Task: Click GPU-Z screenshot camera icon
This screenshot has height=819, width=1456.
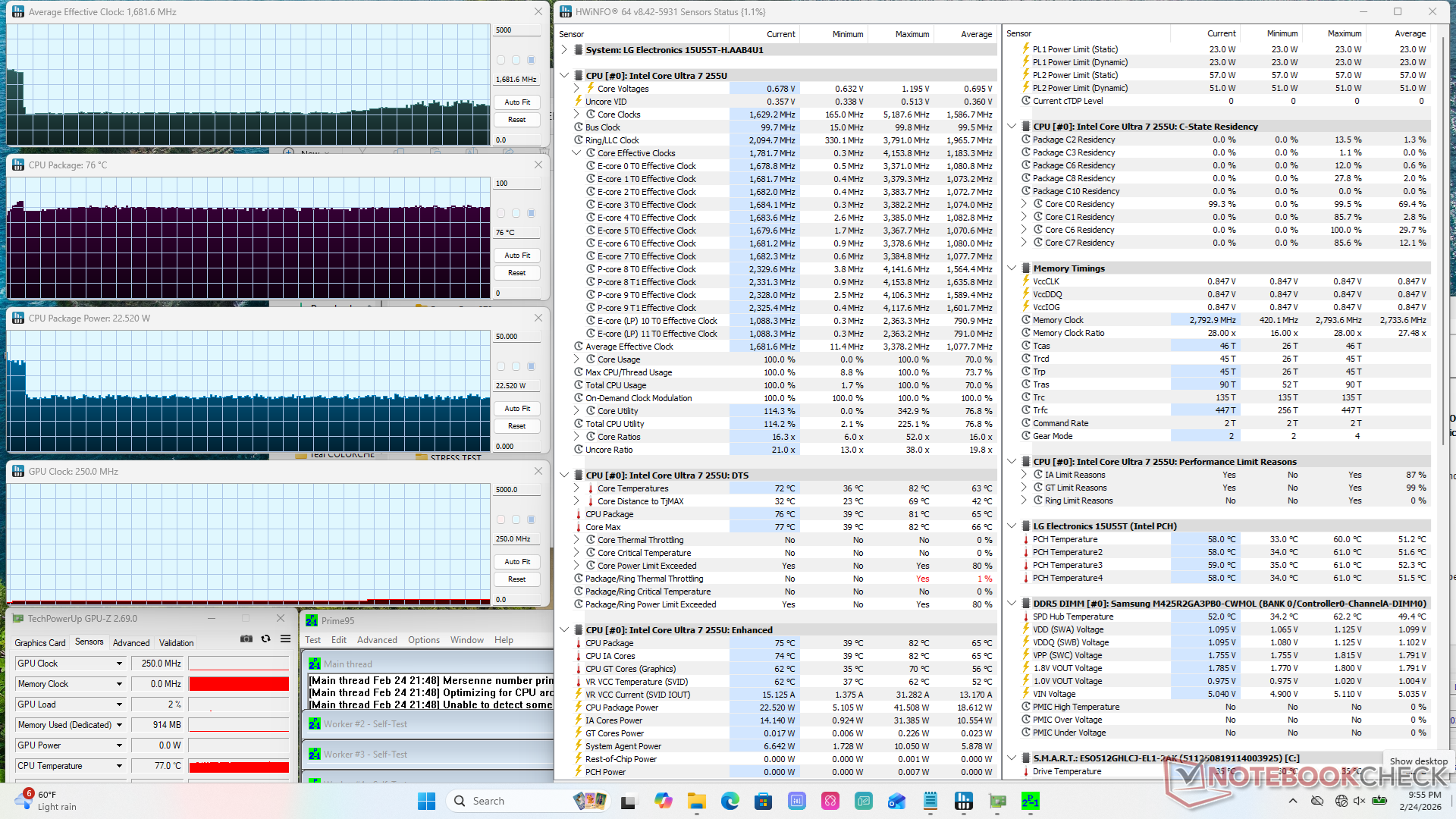Action: [246, 639]
